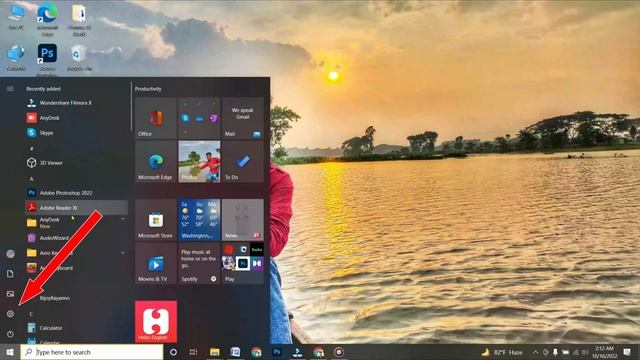Viewport: 640px width, 360px height.
Task: Expand the AnyDesk folder chevron
Action: click(x=122, y=220)
